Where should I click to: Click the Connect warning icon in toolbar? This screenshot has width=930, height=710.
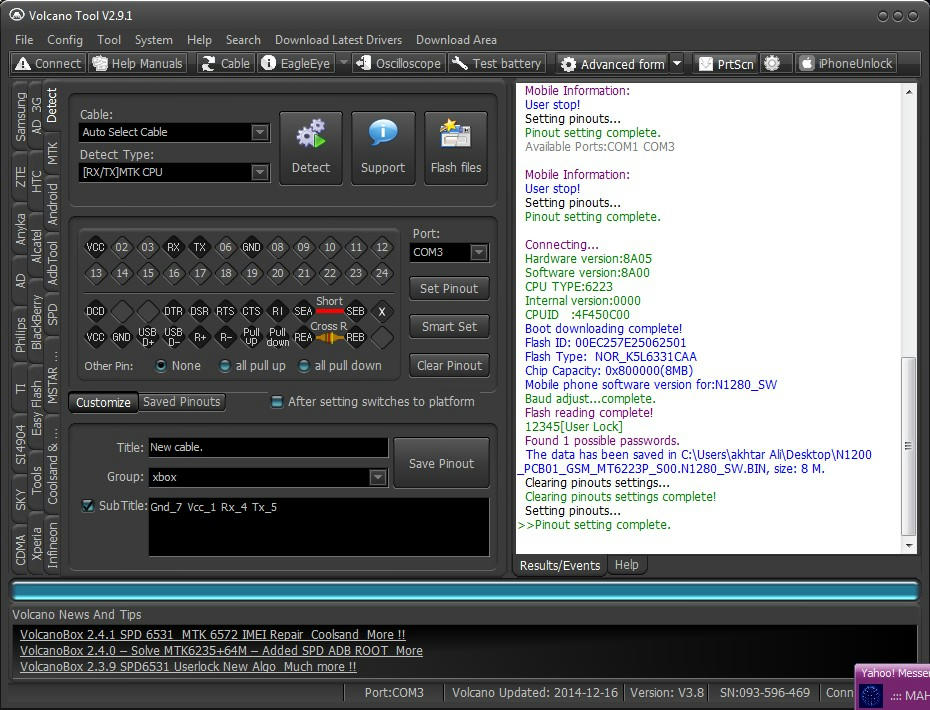[x=23, y=63]
